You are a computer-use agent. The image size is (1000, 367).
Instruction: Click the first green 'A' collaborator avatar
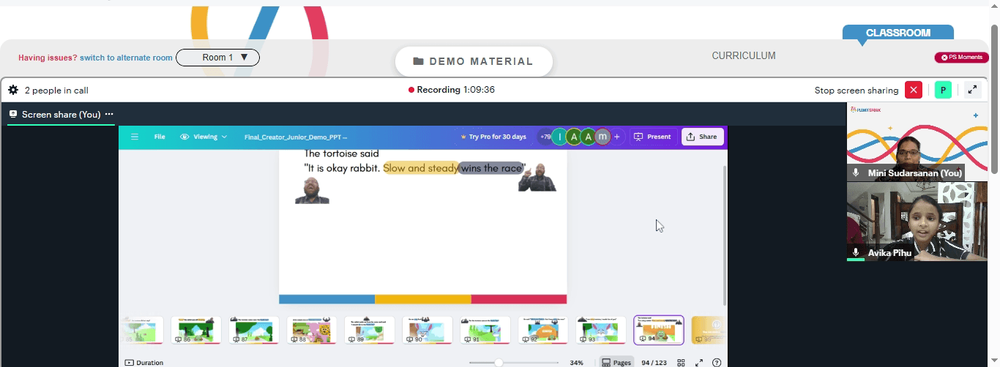[x=574, y=137]
